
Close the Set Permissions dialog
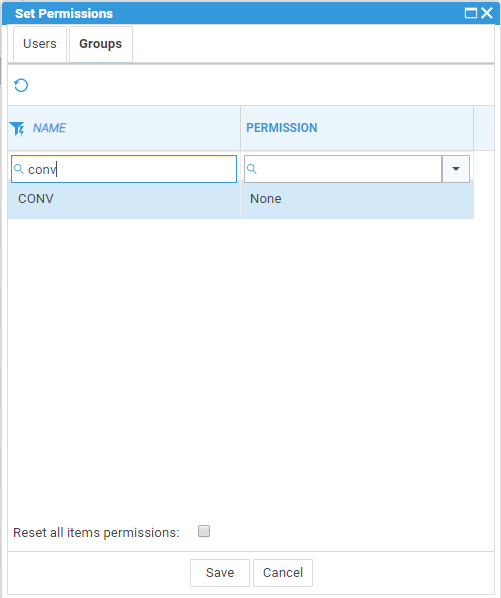(x=487, y=13)
